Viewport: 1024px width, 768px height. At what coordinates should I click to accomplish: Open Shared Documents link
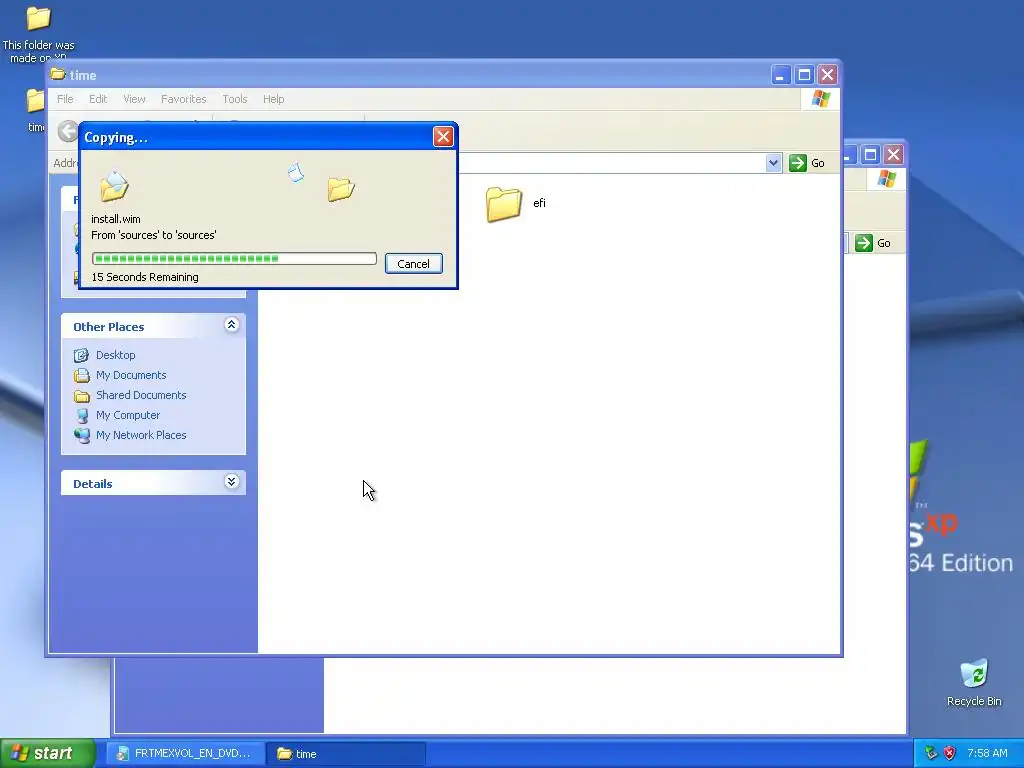141,395
